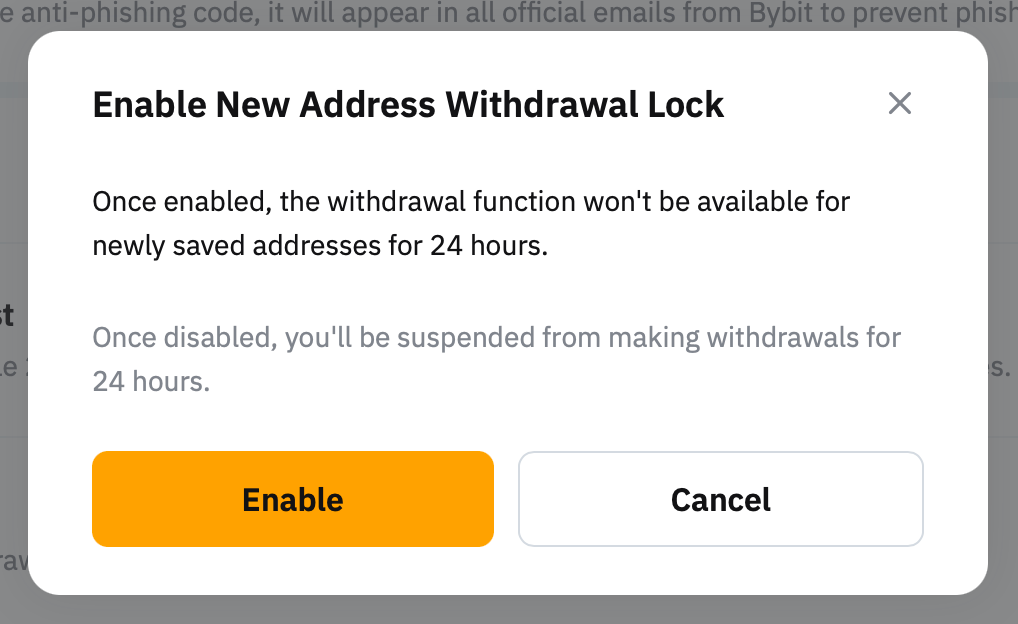
Task: Click the 'Once enabled' description line
Action: coord(471,202)
